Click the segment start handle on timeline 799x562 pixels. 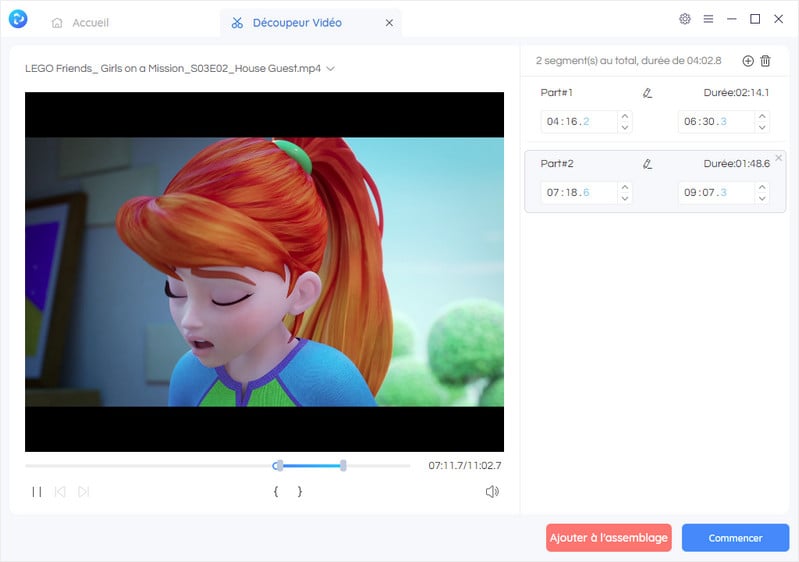point(280,465)
